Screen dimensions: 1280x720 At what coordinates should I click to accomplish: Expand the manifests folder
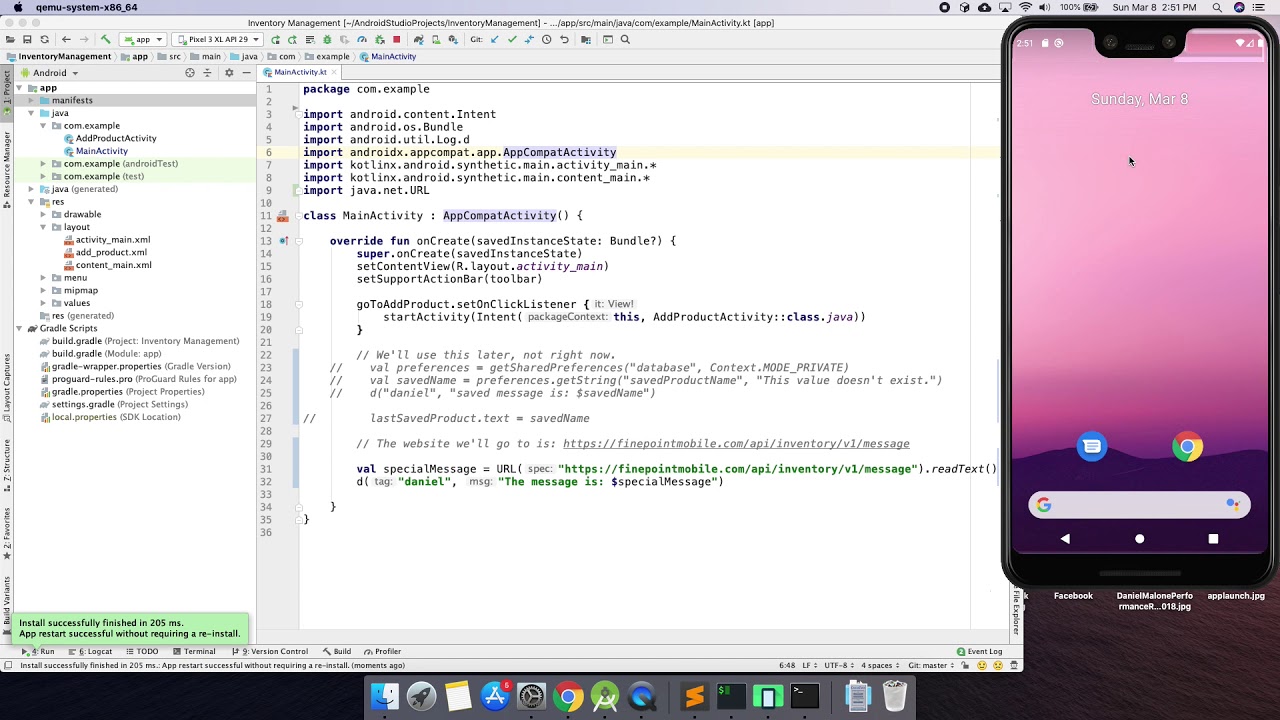(x=31, y=101)
